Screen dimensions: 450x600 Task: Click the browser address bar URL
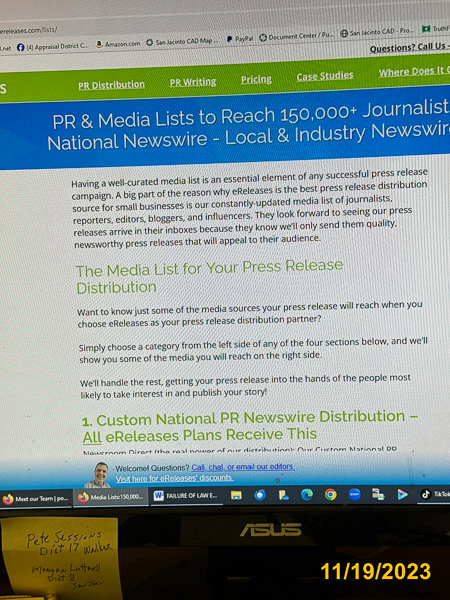click(29, 30)
